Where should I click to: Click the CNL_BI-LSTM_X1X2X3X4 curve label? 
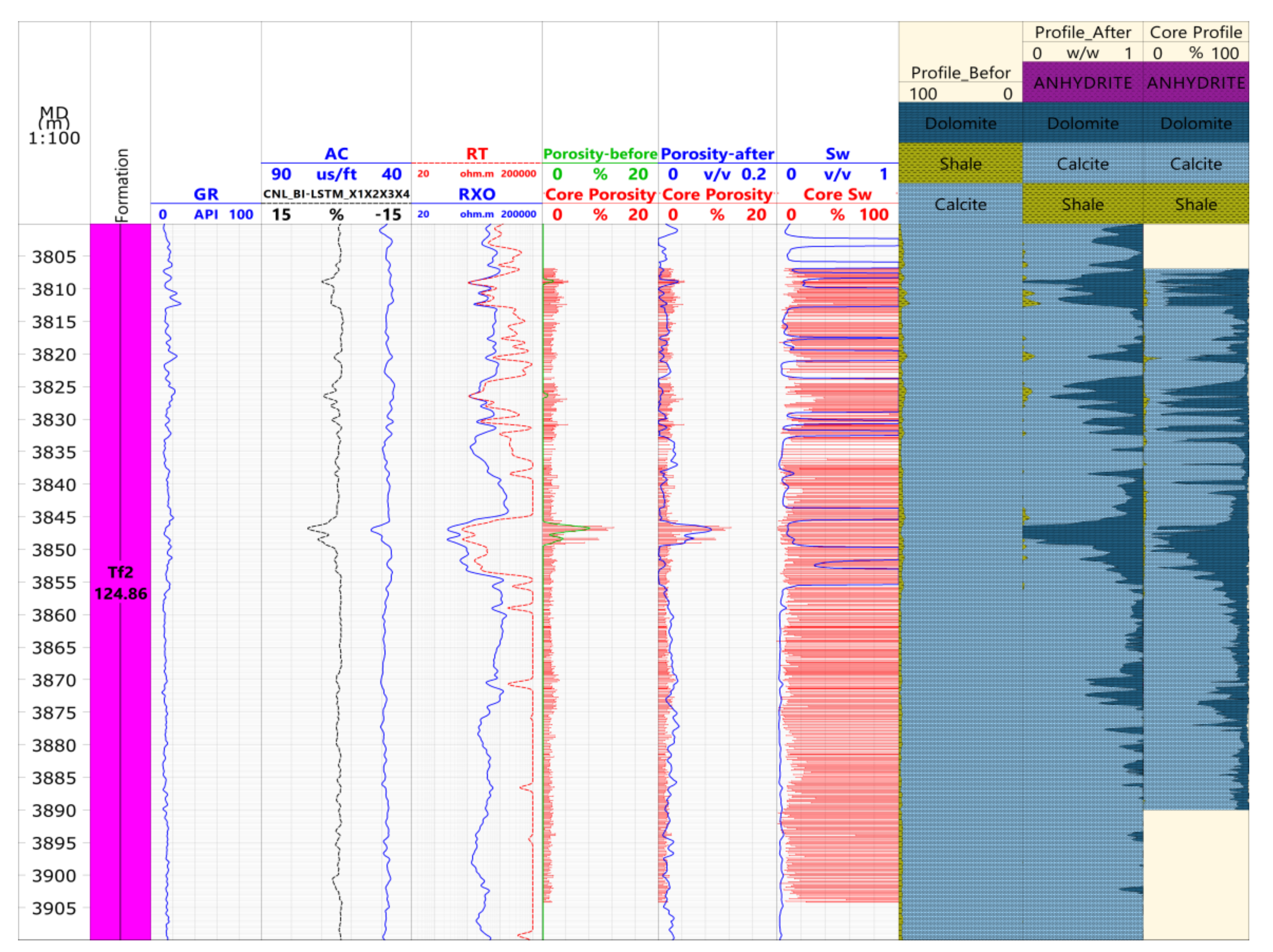click(x=336, y=194)
